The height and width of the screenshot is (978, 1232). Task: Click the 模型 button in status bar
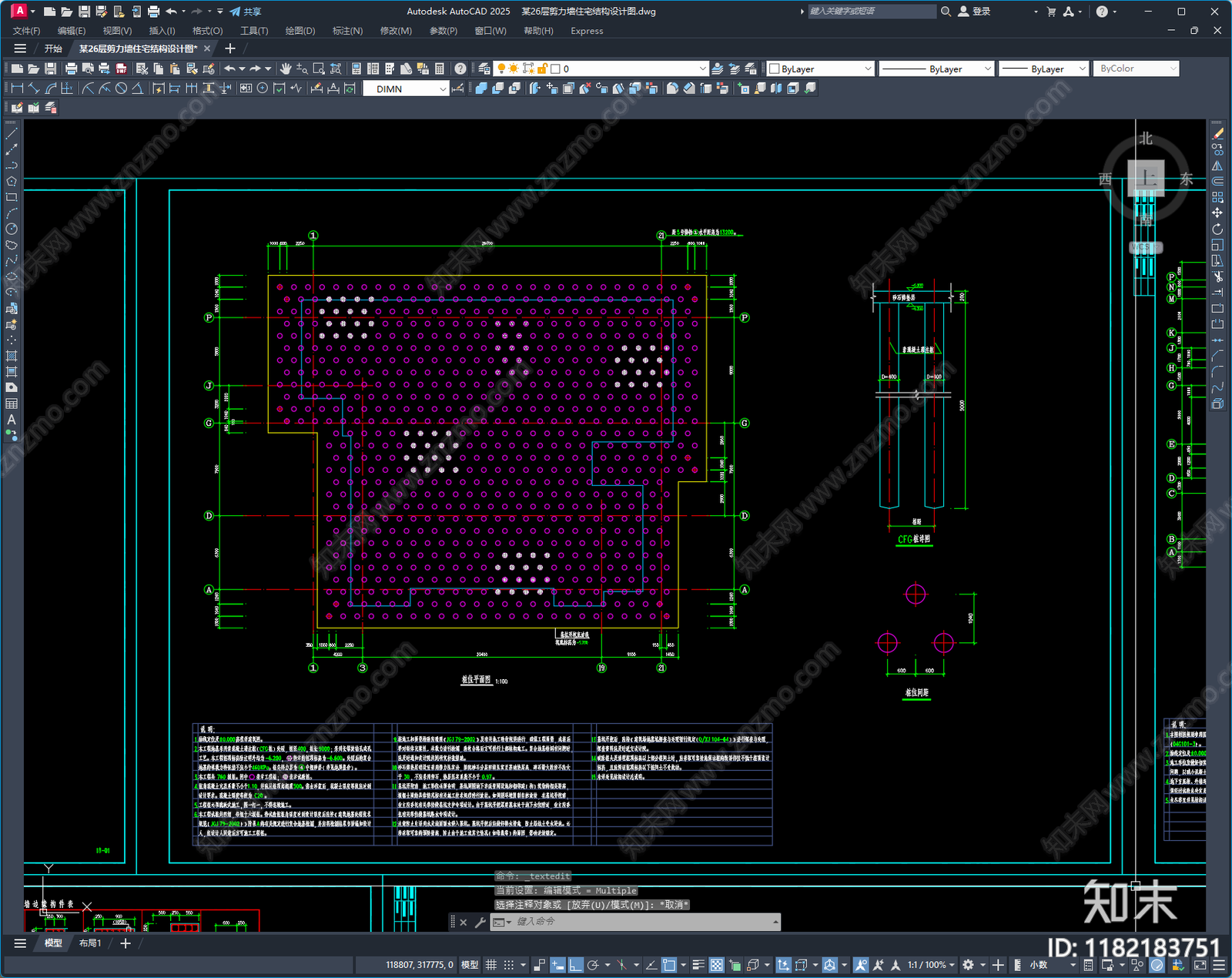[x=469, y=965]
